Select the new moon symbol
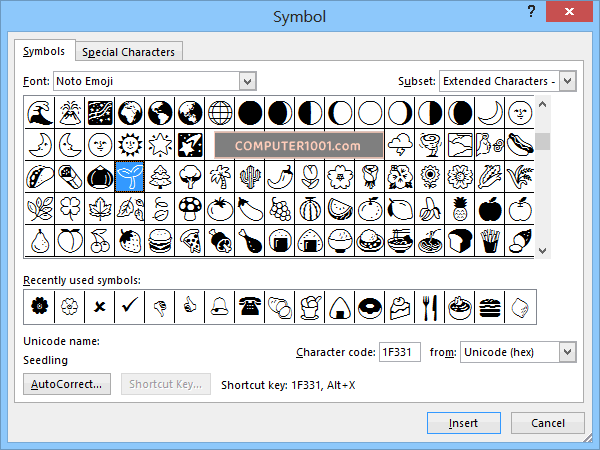This screenshot has width=600, height=450. [250, 112]
